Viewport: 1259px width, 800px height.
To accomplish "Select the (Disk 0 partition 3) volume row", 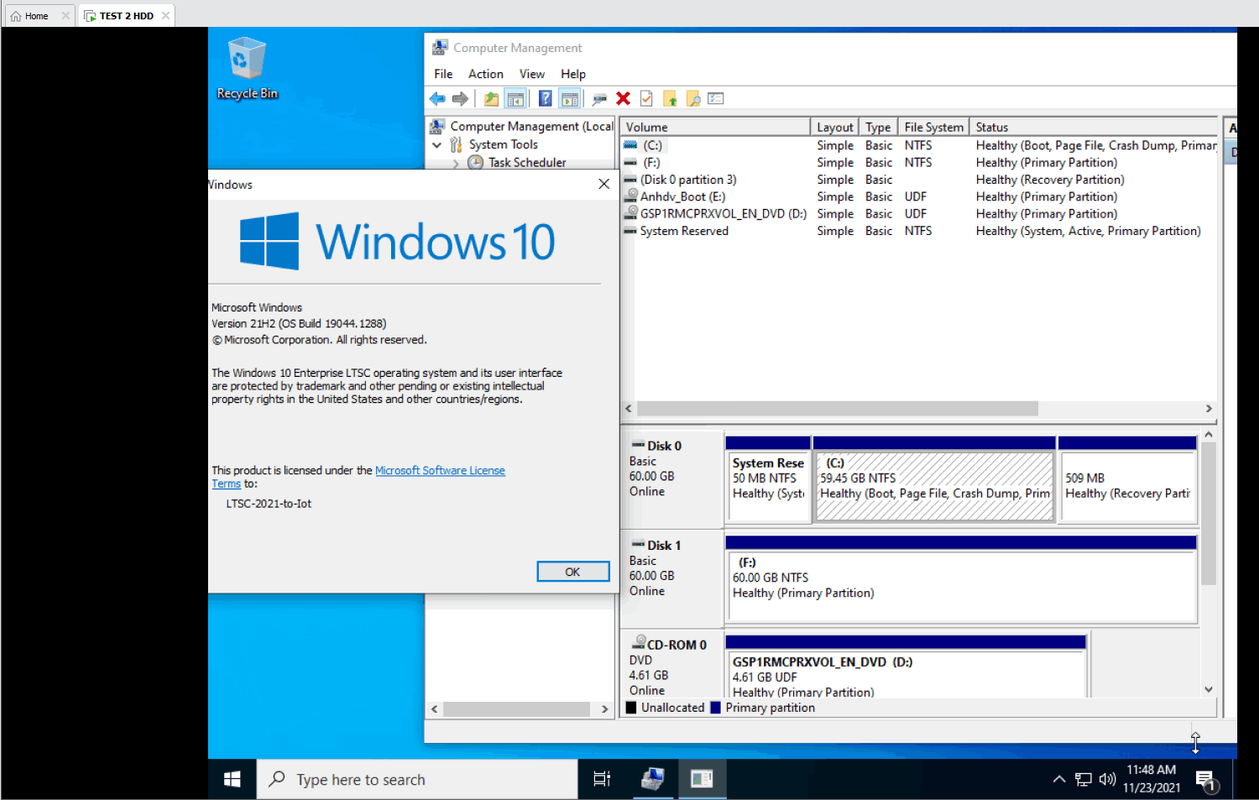I will coord(919,180).
